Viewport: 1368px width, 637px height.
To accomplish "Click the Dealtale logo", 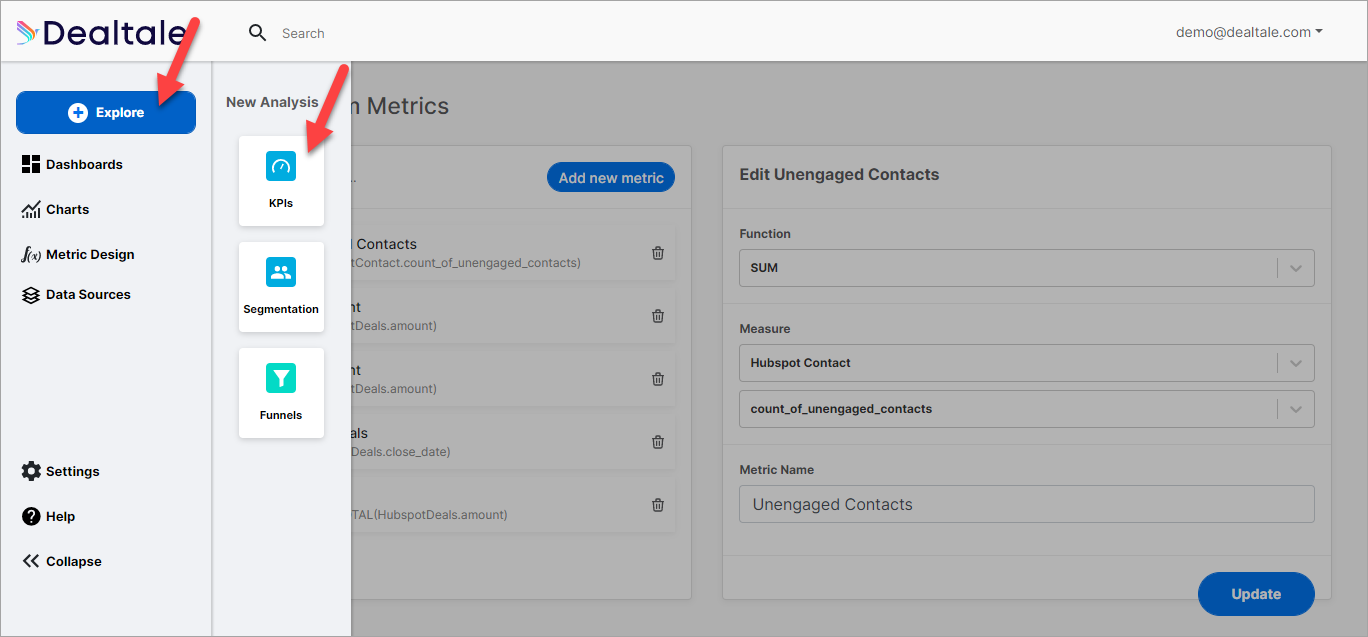I will point(100,33).
